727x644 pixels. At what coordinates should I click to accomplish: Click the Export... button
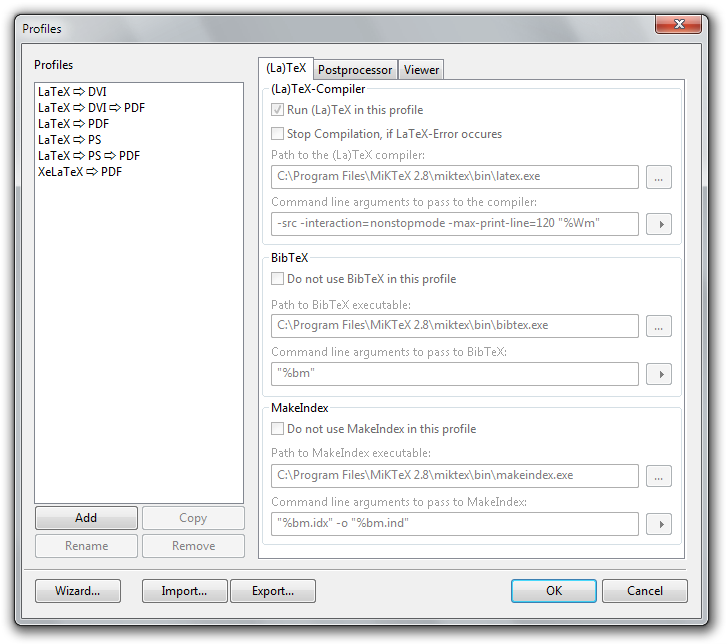click(x=273, y=591)
